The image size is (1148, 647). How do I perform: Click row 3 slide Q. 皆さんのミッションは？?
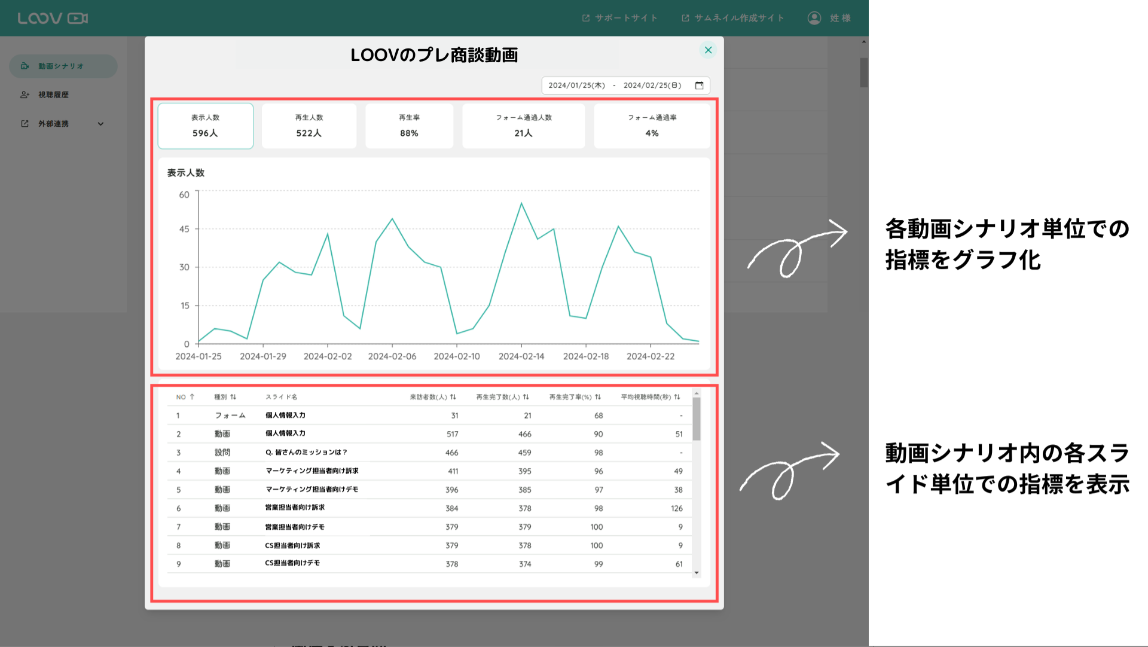coord(307,452)
